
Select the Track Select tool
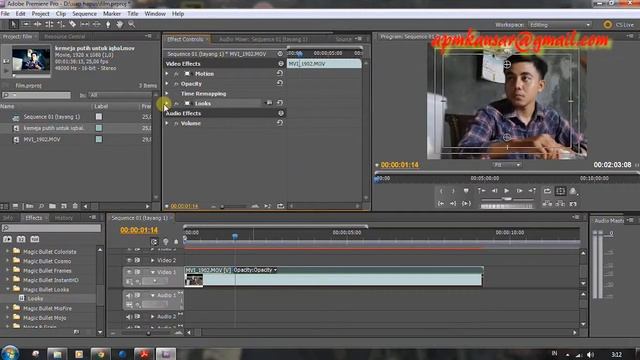point(26,24)
